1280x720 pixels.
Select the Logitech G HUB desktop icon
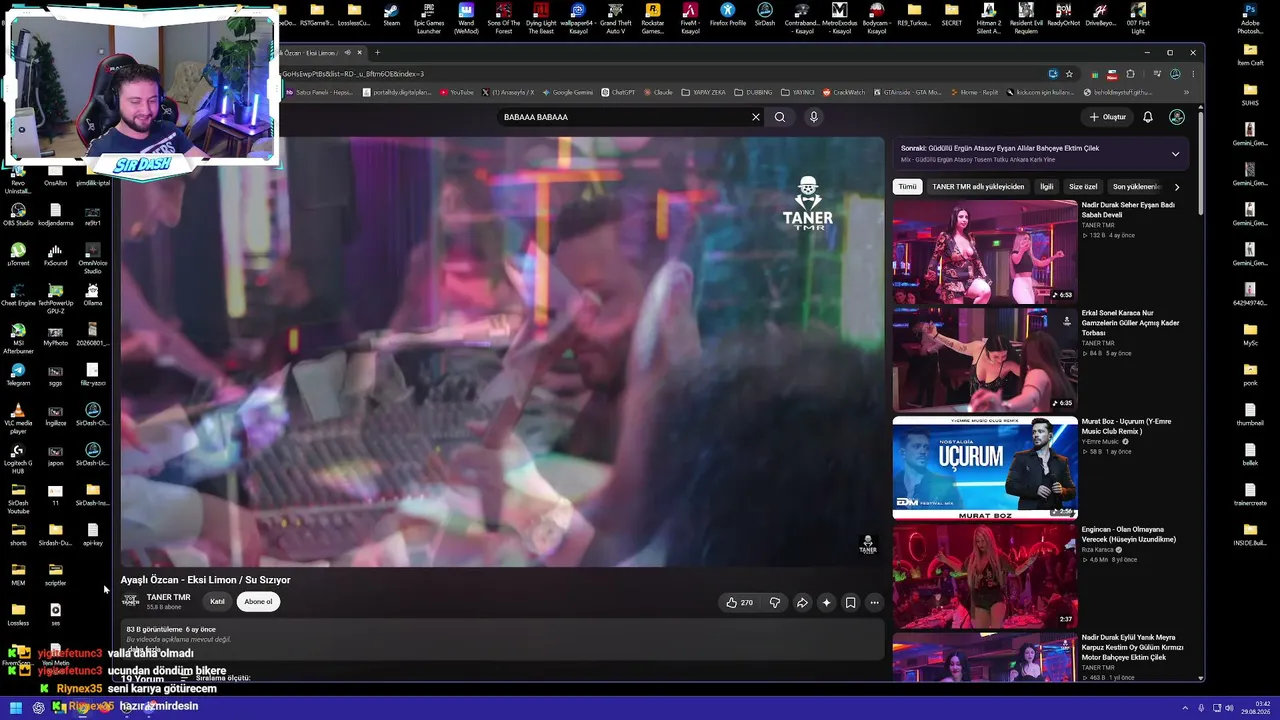[18, 459]
